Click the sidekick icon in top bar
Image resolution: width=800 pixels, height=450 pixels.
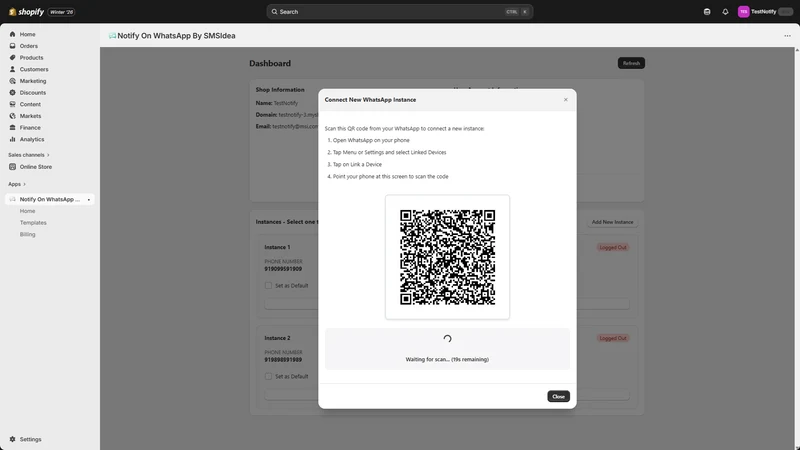(x=707, y=12)
